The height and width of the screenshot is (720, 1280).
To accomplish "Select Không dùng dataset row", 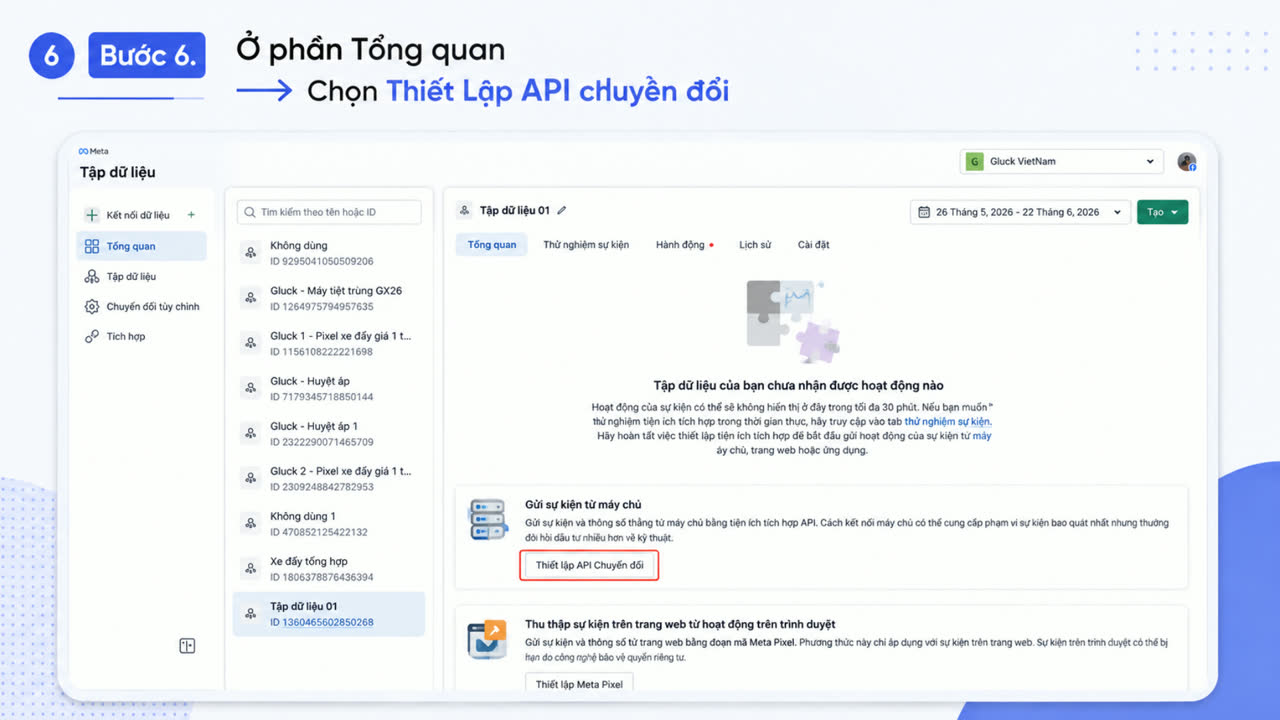I will point(329,253).
